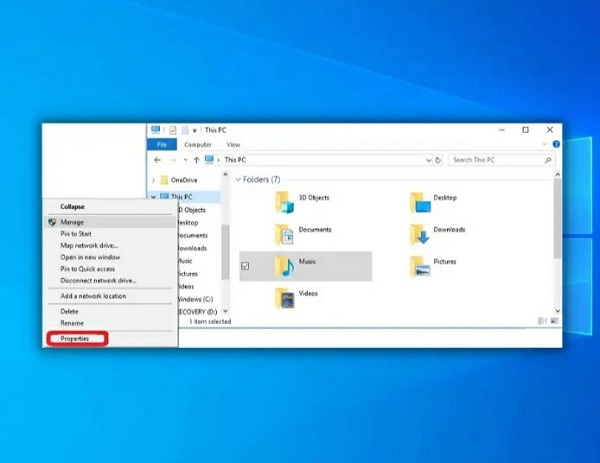
Task: Click the Search This PC field
Action: [502, 160]
